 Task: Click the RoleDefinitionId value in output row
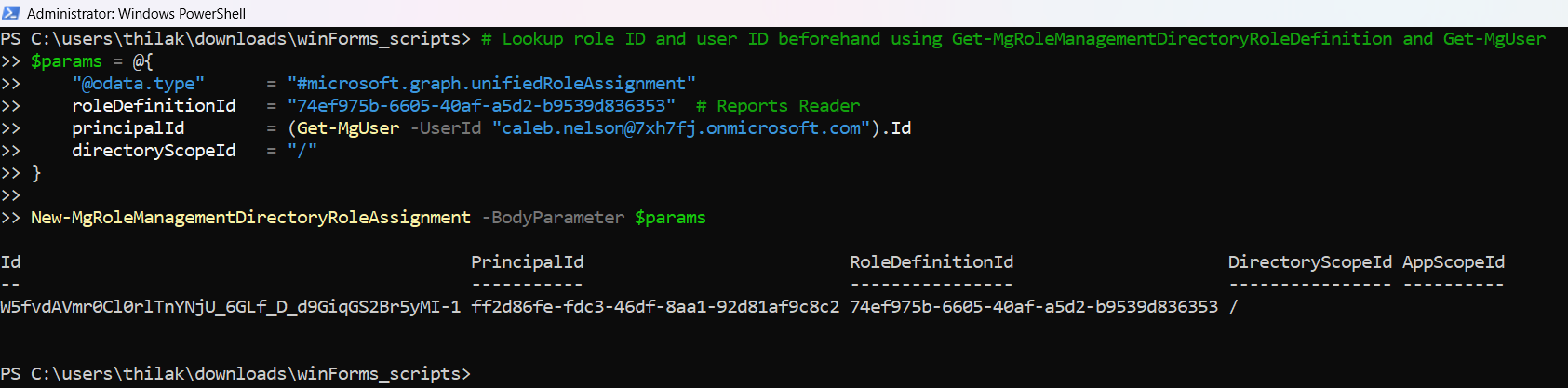click(x=1033, y=306)
